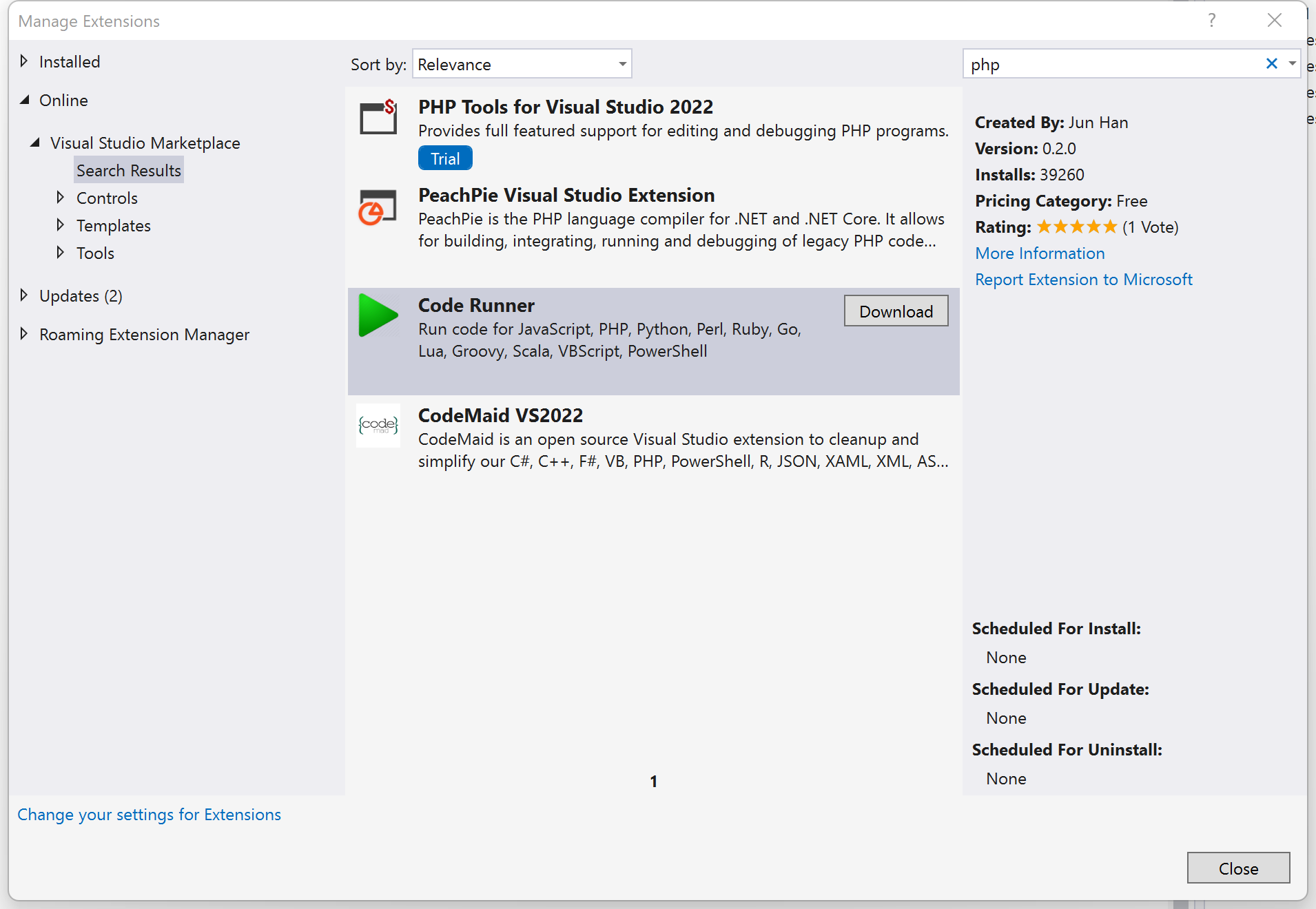Screen dimensions: 1316x909
Task: Click the Version 0.2.0 text
Action: (x=1025, y=148)
